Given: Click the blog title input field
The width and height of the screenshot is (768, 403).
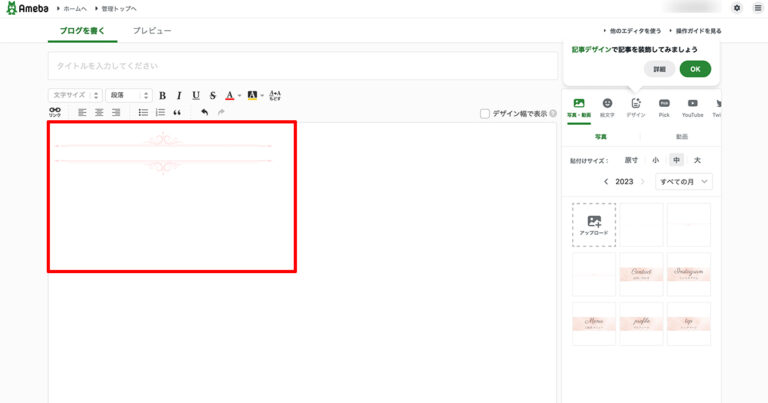Looking at the screenshot, I should 302,66.
